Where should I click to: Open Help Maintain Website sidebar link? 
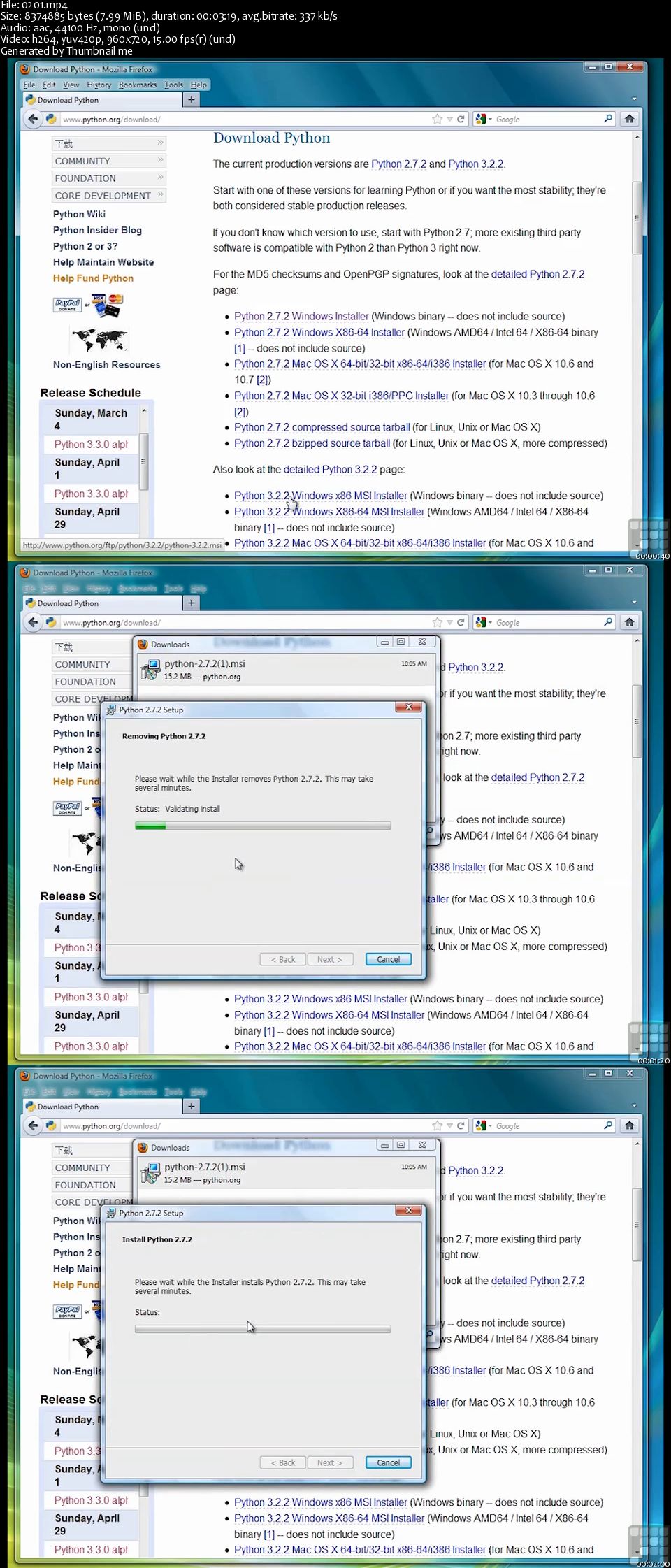103,262
